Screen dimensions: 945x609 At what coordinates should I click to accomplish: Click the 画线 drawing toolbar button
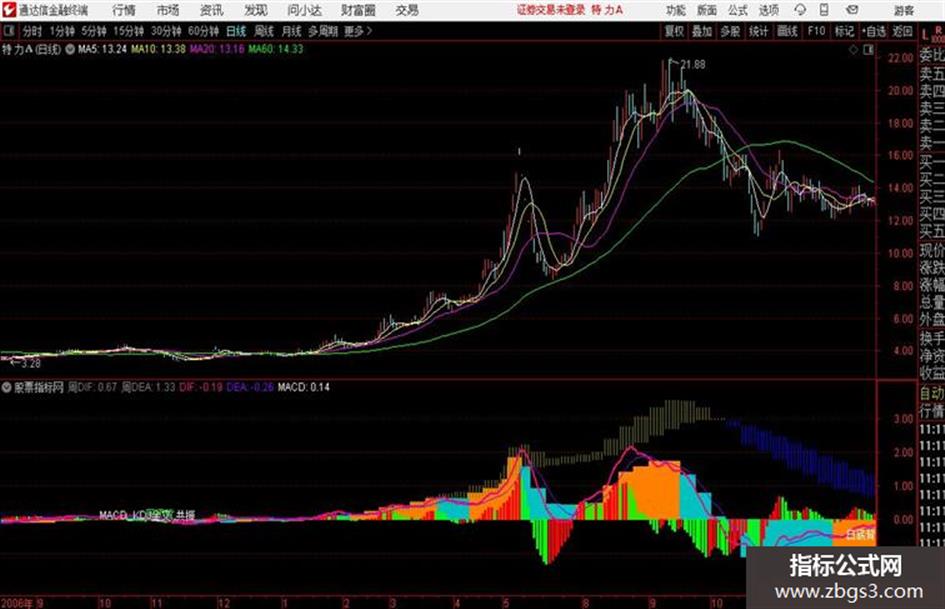tap(787, 31)
